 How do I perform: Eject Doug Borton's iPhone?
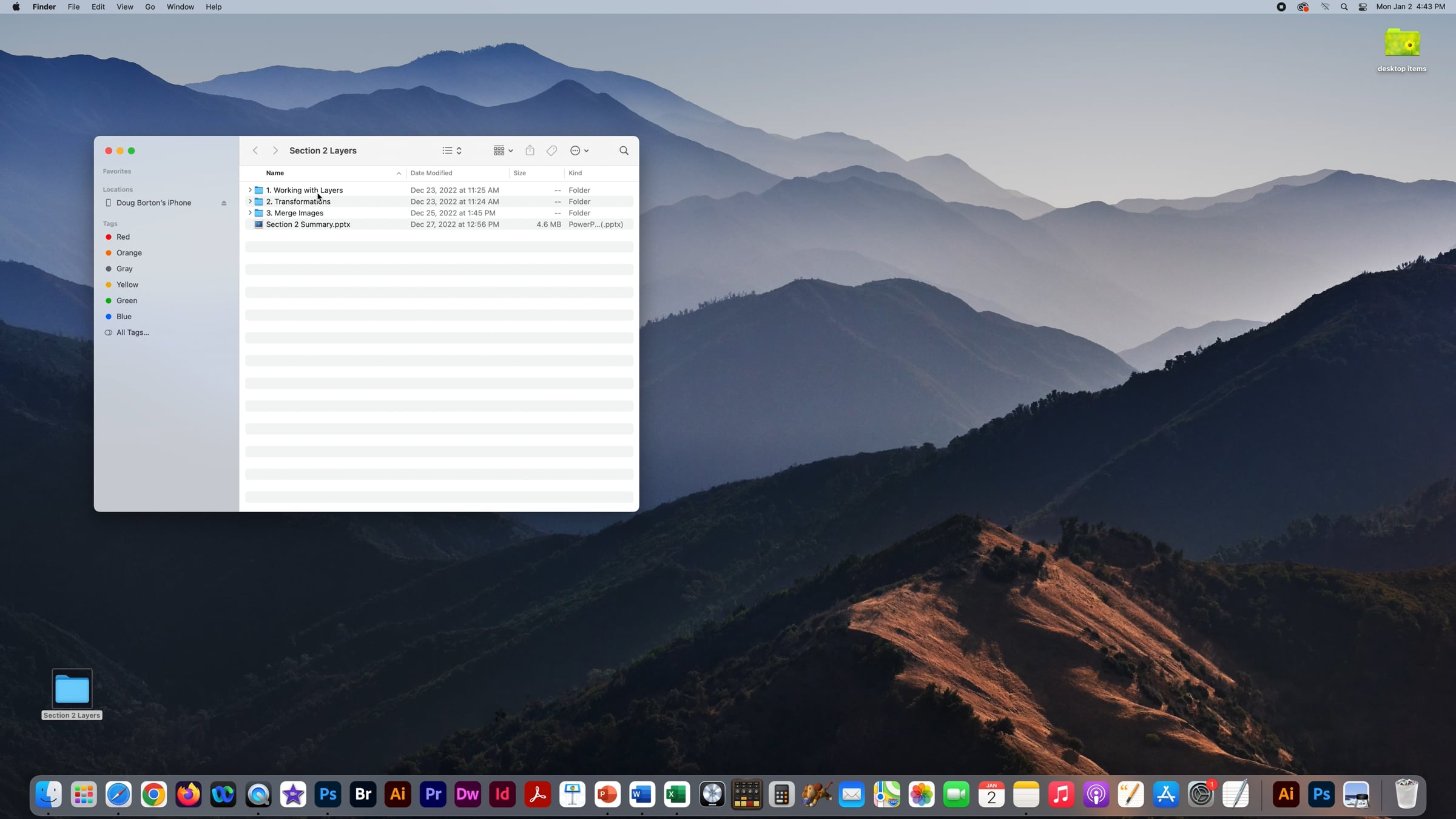click(224, 203)
